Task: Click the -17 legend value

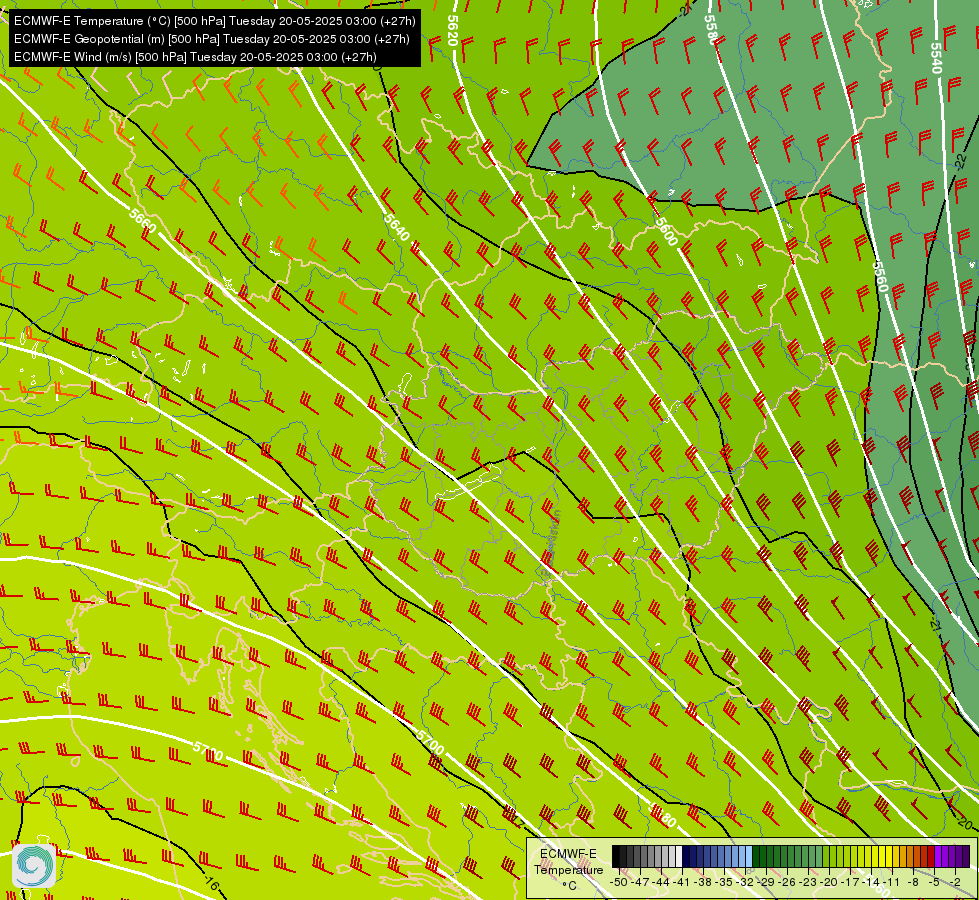Action: point(850,882)
